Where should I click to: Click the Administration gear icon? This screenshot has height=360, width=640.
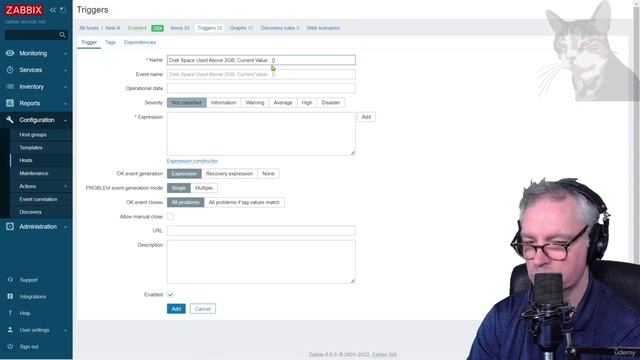tap(10, 227)
